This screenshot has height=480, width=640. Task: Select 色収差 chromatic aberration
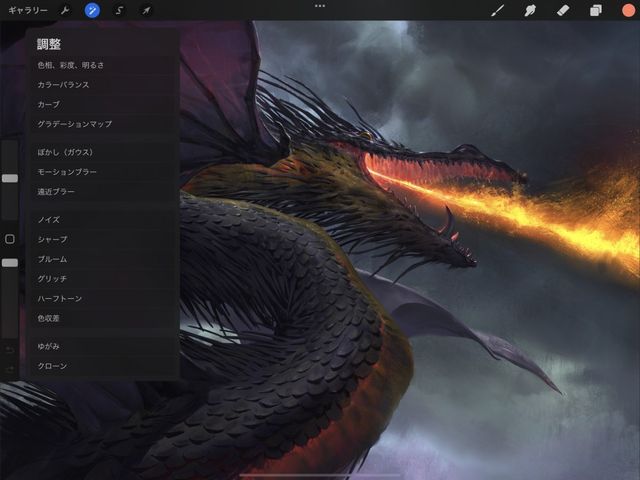click(x=104, y=318)
